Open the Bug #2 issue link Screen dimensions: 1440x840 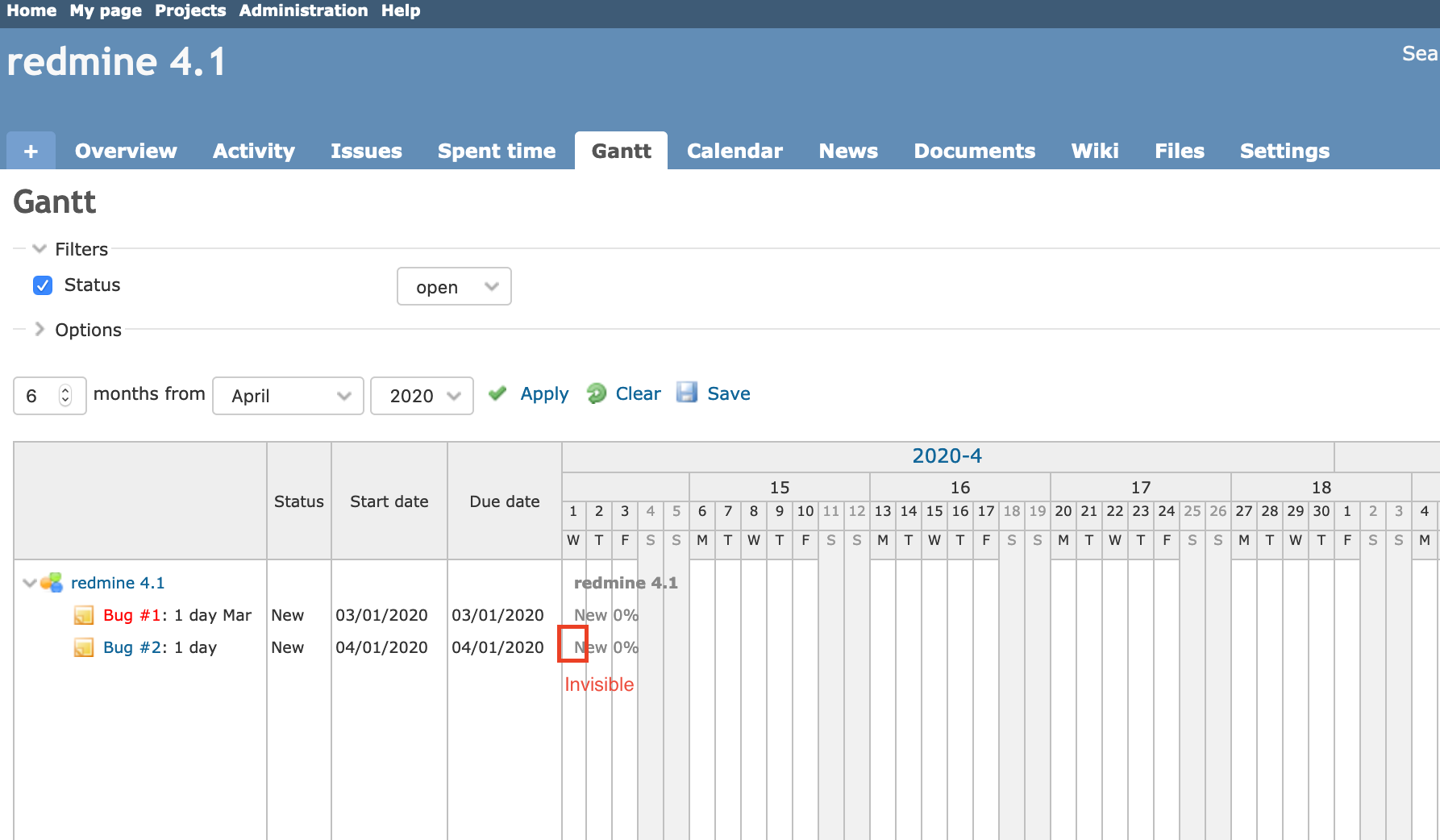point(132,647)
